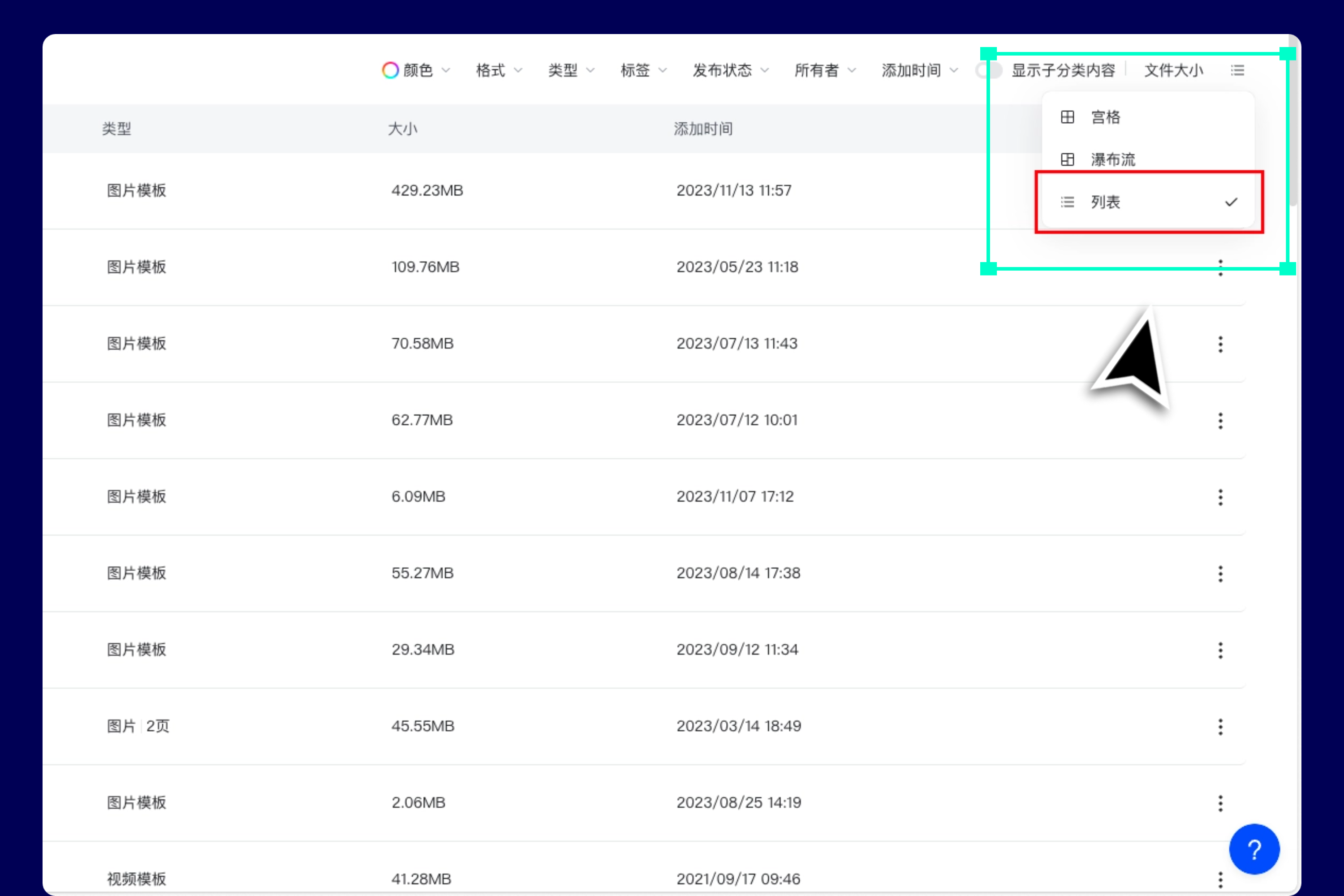This screenshot has height=896, width=1344.
Task: Click the 2023/08/25 14:19 date cell
Action: click(x=739, y=803)
